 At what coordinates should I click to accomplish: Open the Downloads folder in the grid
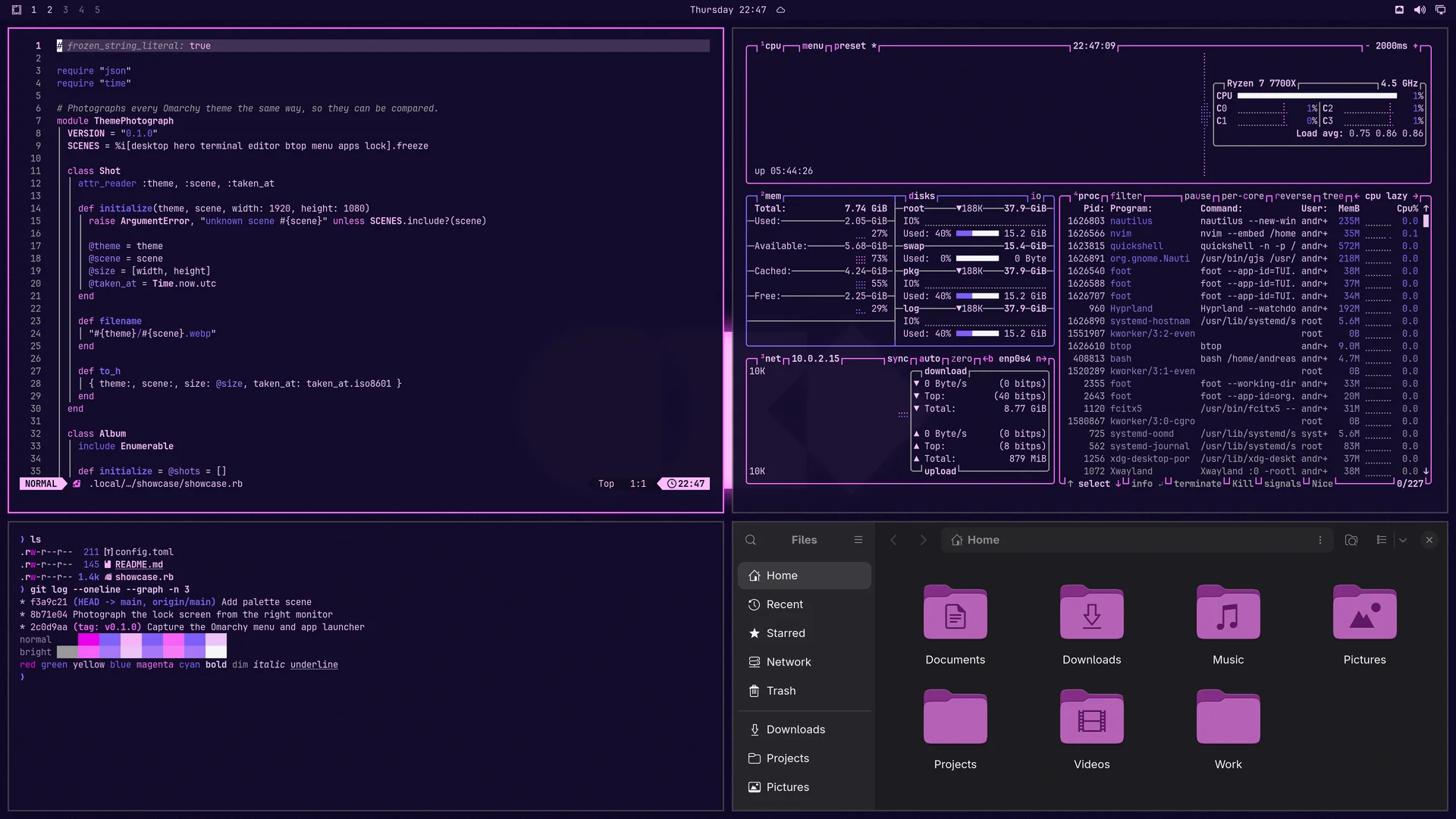[x=1091, y=626]
